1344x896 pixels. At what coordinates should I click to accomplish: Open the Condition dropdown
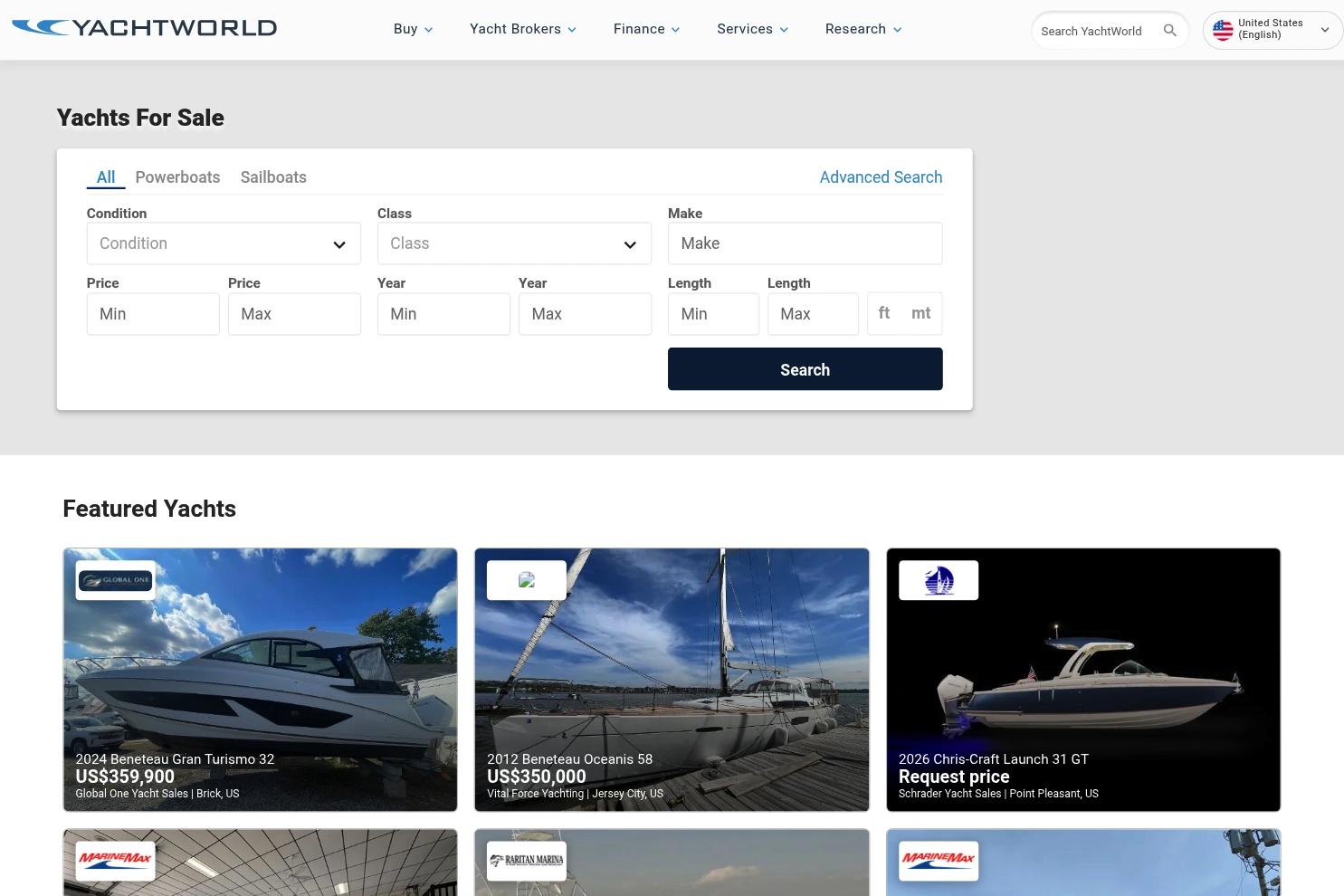click(224, 243)
